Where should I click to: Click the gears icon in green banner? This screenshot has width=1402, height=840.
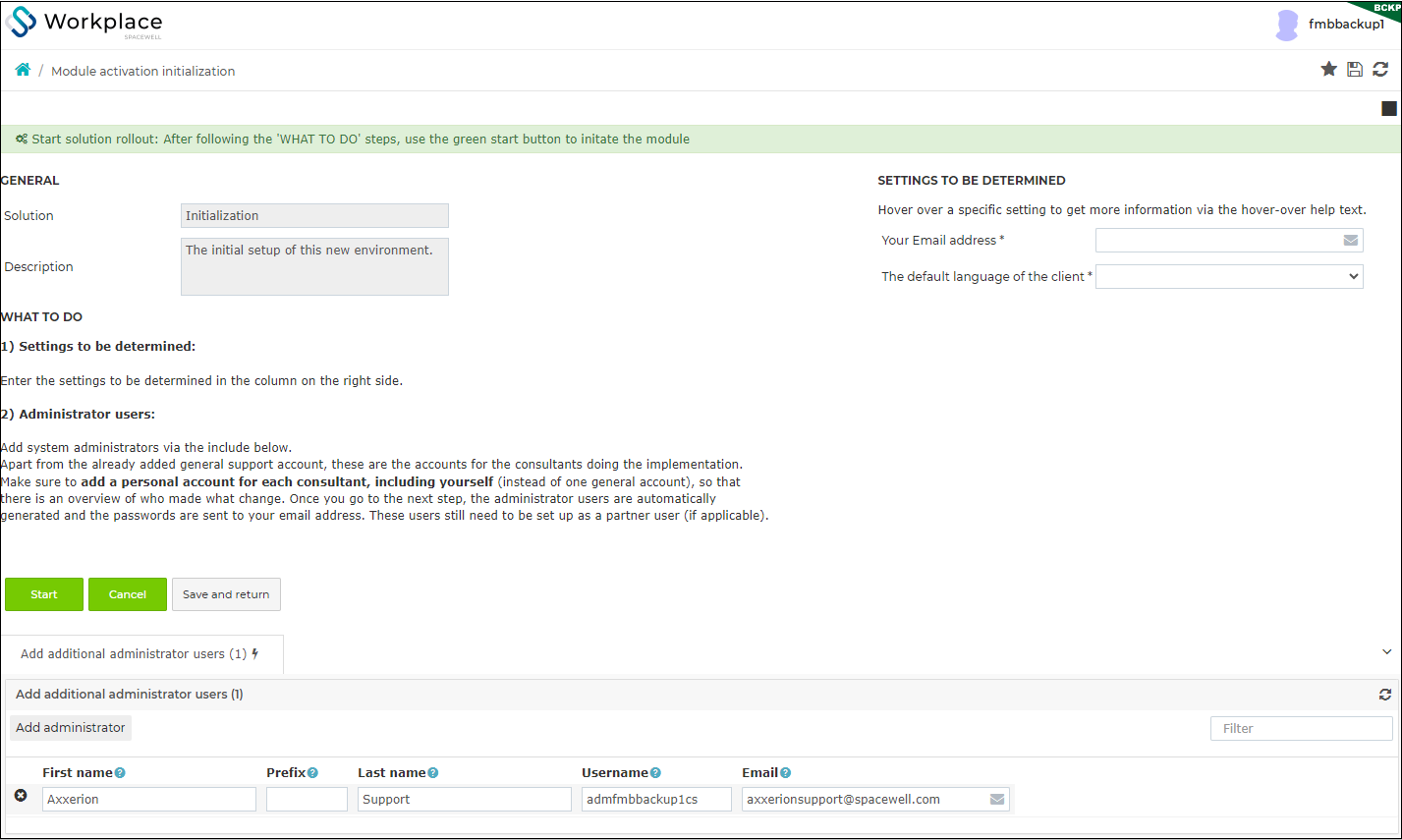pyautogui.click(x=22, y=140)
